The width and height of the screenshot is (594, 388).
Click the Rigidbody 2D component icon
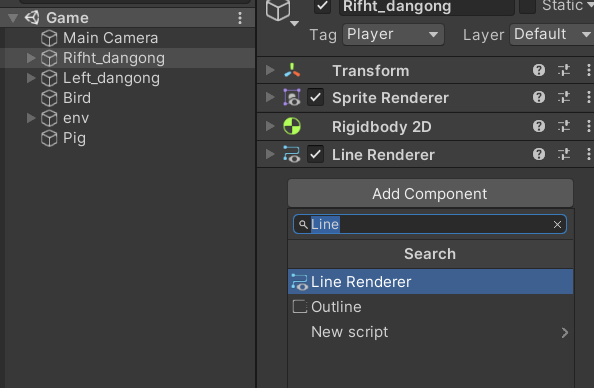click(292, 126)
